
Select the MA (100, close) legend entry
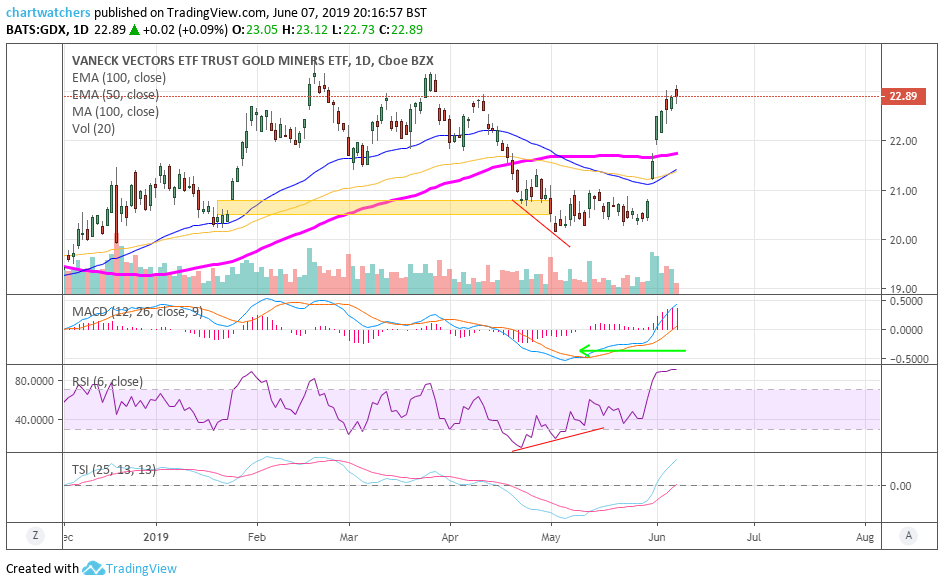(115, 111)
